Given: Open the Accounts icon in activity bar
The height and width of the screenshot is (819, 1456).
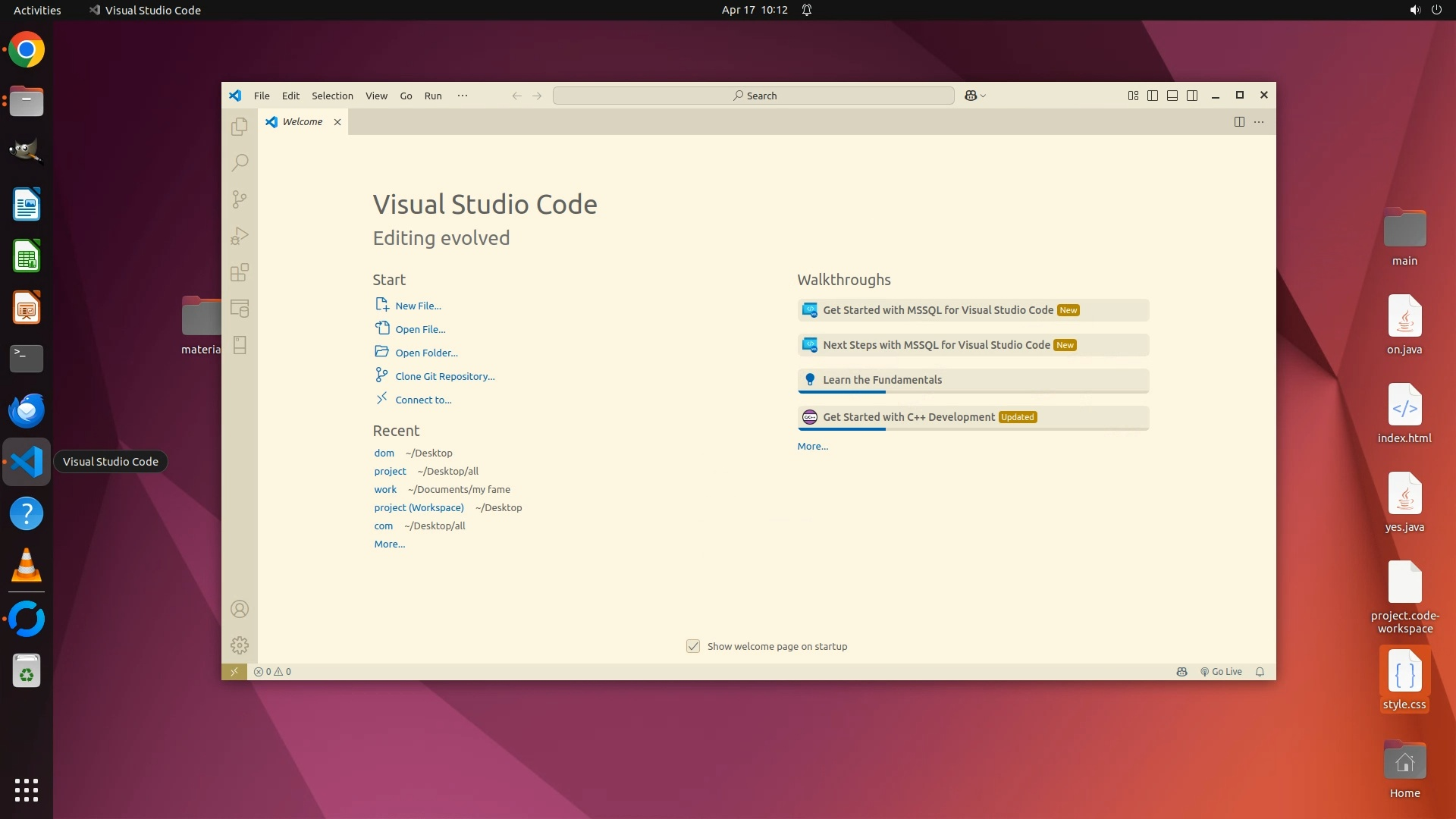Looking at the screenshot, I should point(240,610).
